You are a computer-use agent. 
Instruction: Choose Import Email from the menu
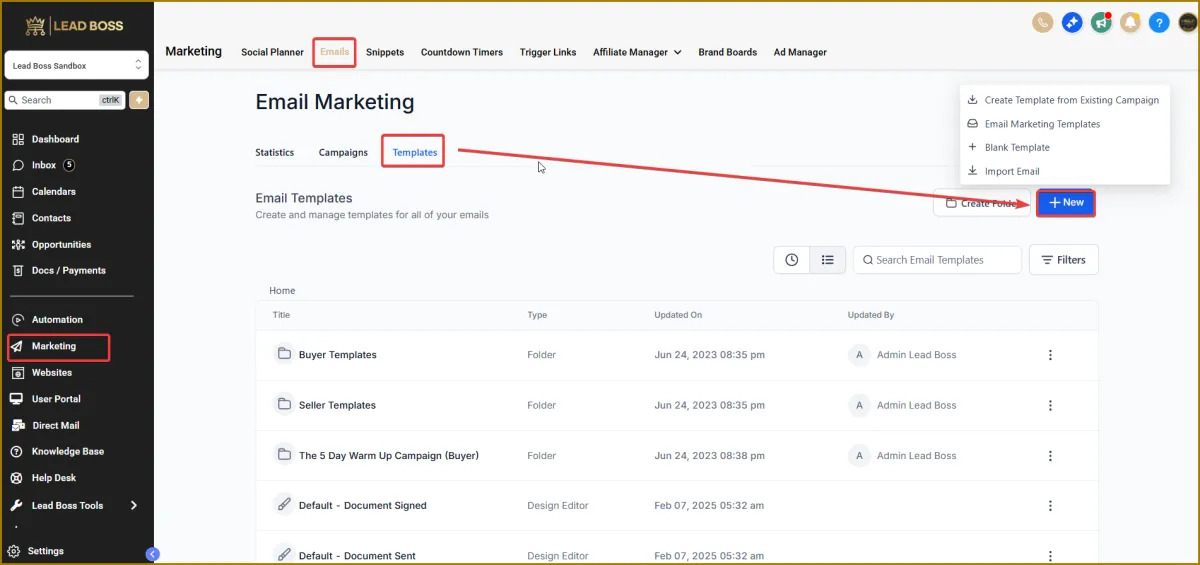(1012, 171)
